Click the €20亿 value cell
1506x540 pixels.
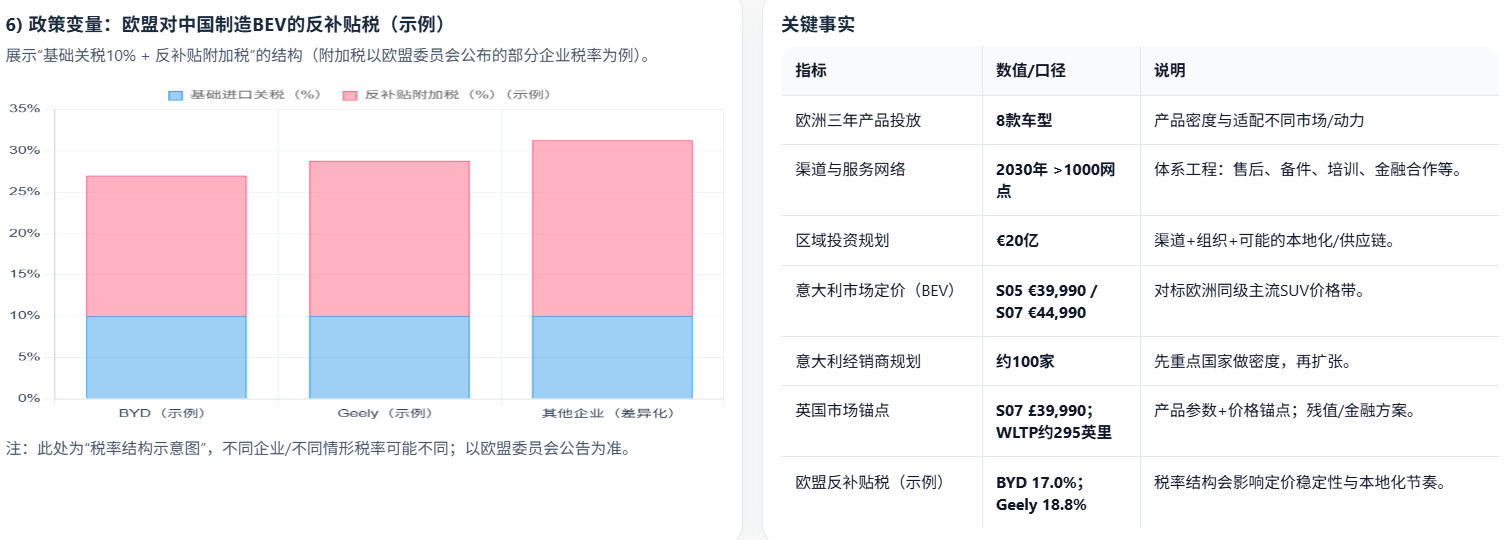1018,240
